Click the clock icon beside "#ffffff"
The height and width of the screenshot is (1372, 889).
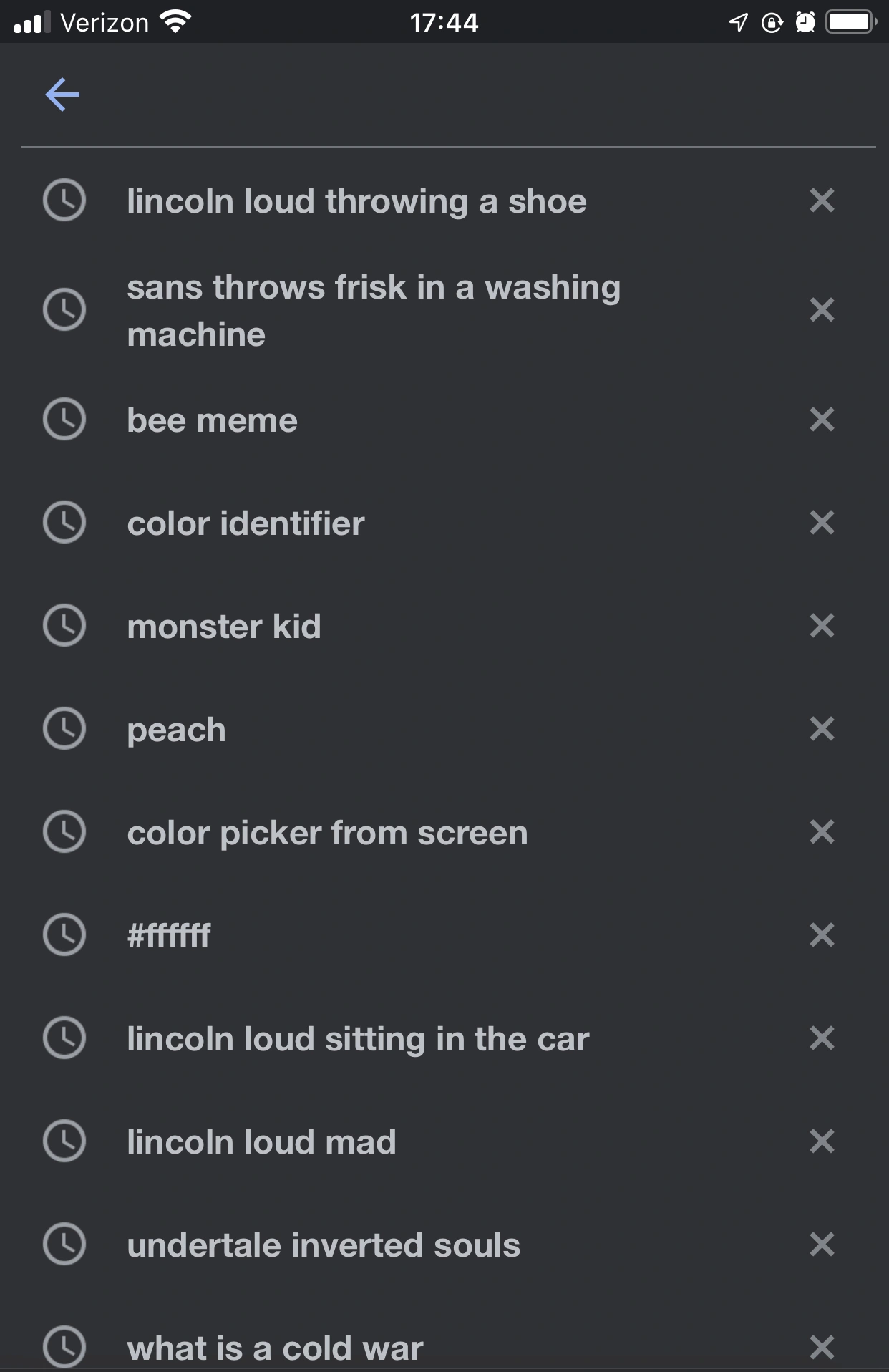click(65, 935)
